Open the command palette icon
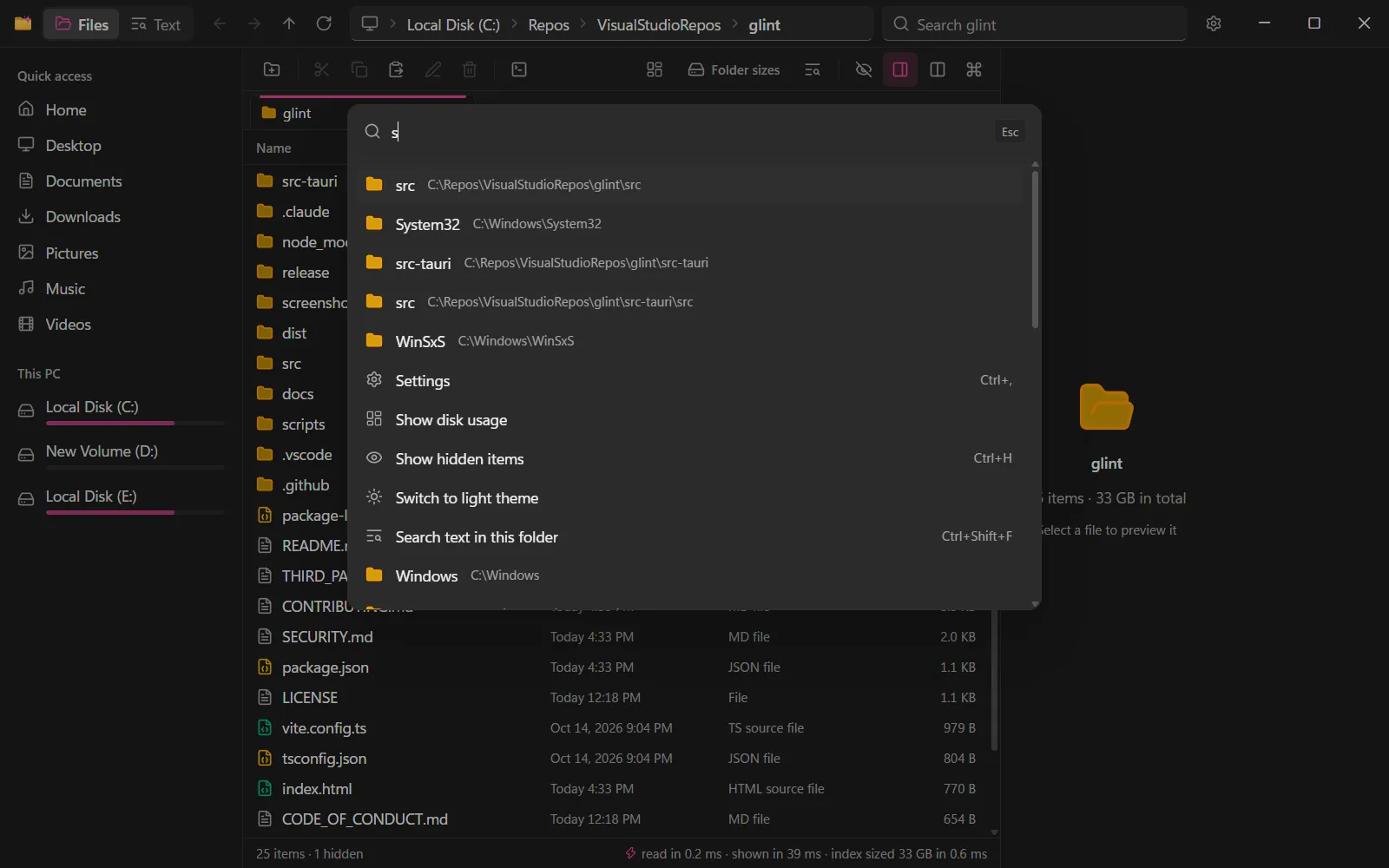This screenshot has width=1389, height=868. (x=974, y=69)
